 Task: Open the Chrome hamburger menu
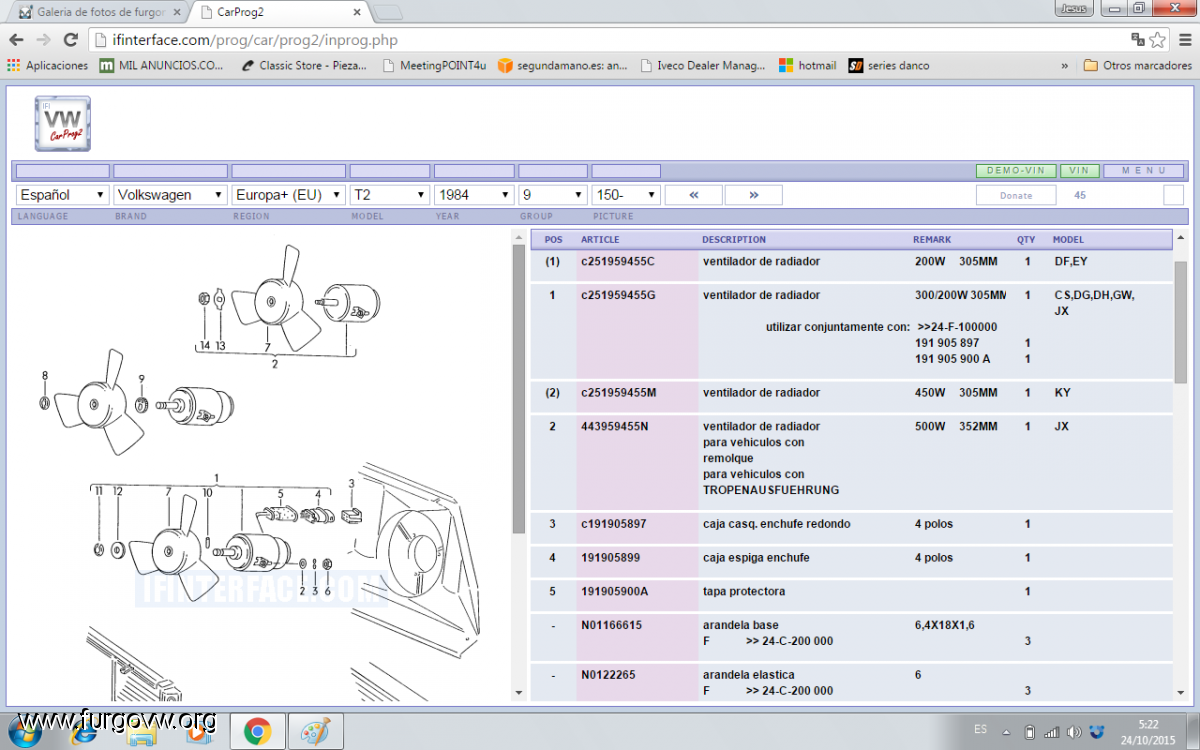[x=1183, y=40]
